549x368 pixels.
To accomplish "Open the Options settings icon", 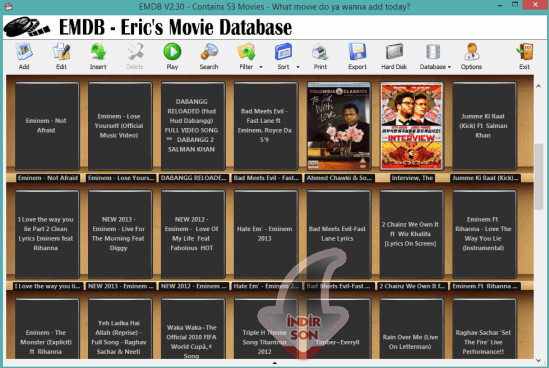I will [x=471, y=52].
